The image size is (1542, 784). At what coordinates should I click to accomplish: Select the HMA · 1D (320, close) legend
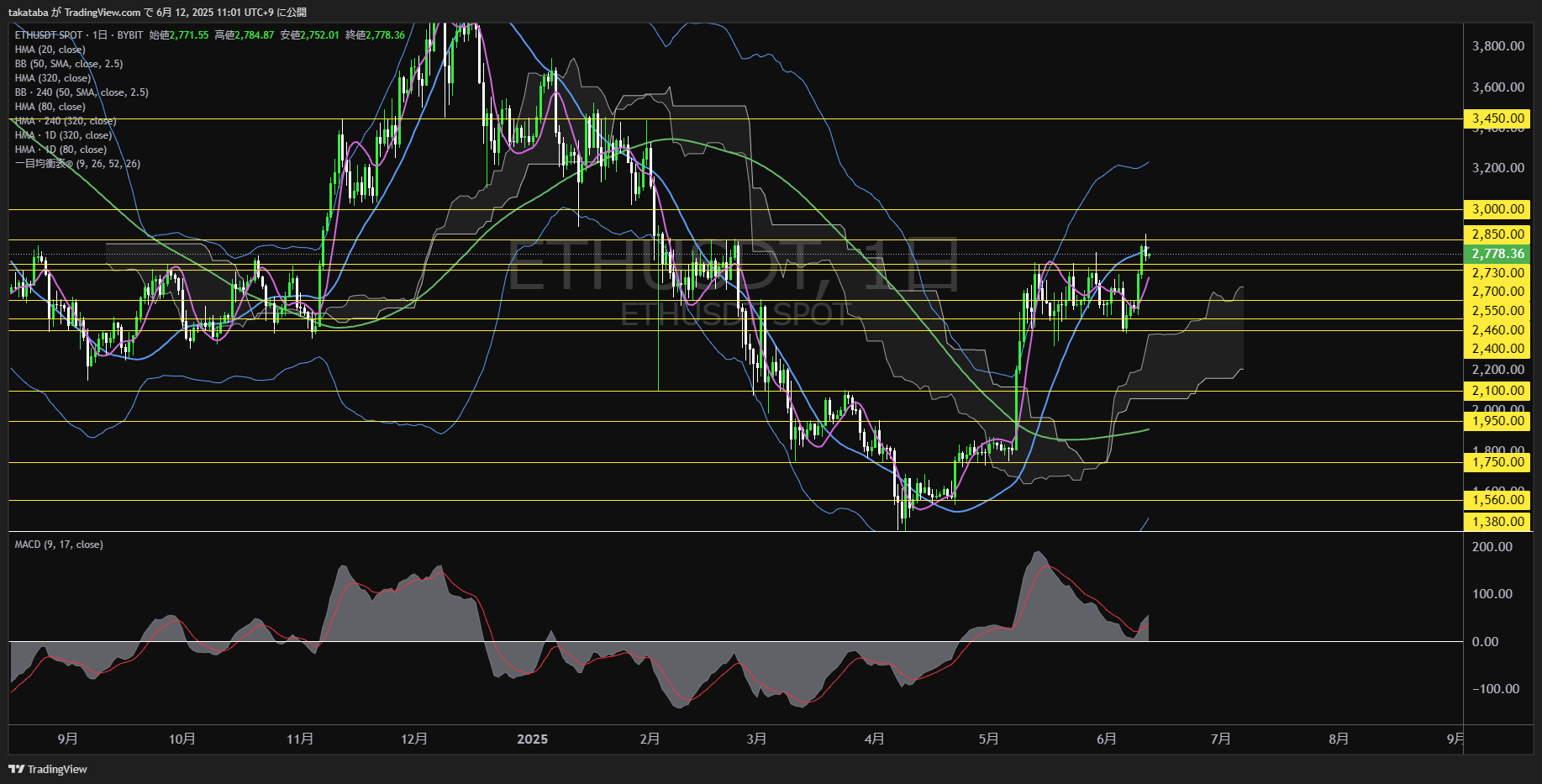point(63,135)
